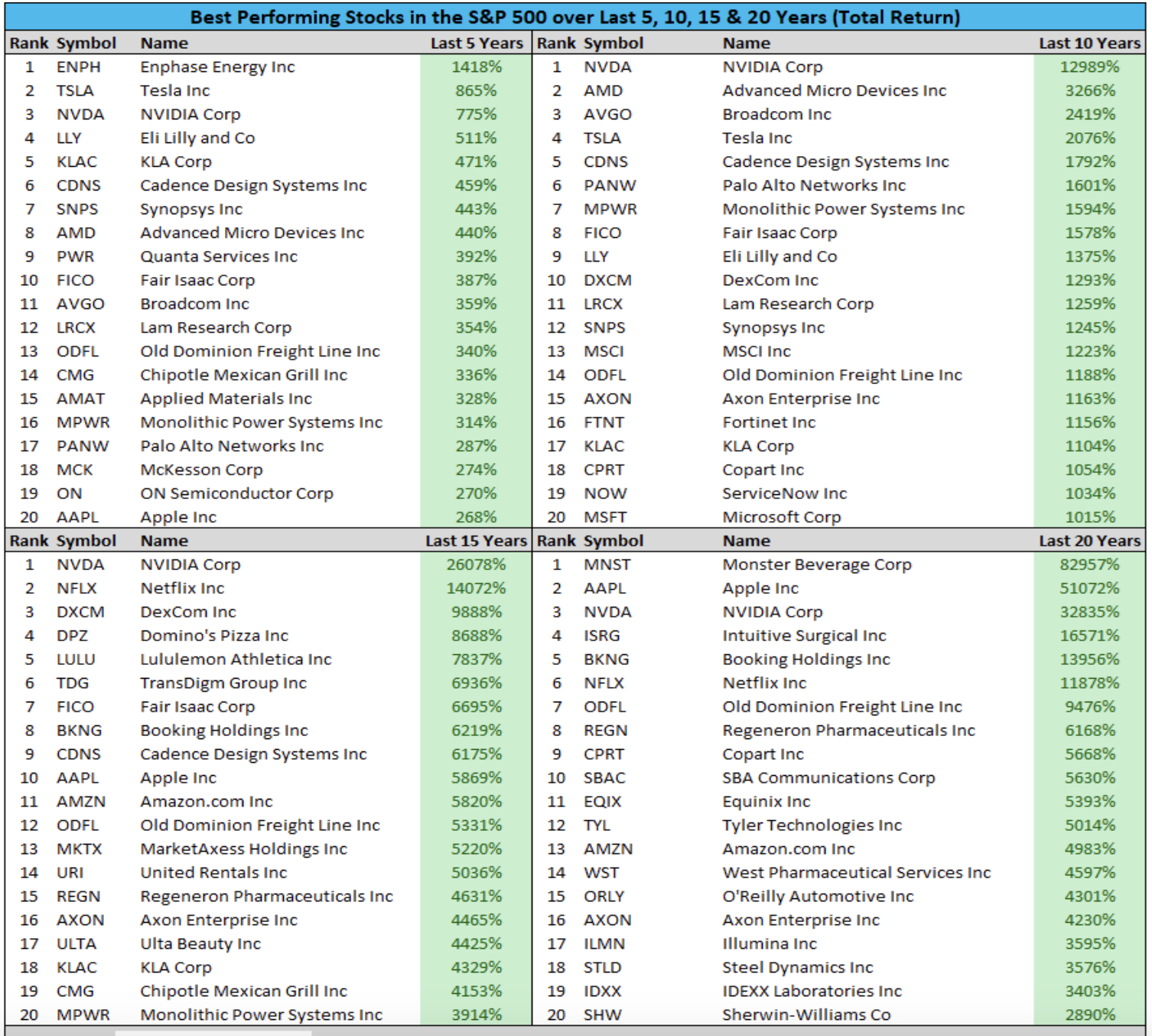Image resolution: width=1152 pixels, height=1036 pixels.
Task: Select 'West Pharmaceutical Services Inc' name cell
Action: coord(856,872)
